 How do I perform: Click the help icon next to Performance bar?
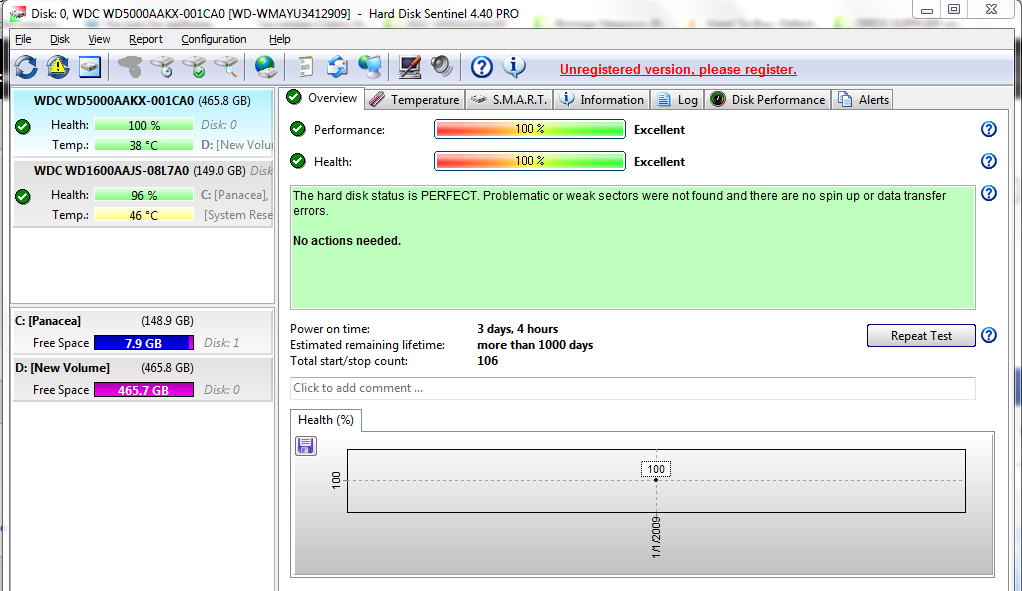pos(989,129)
